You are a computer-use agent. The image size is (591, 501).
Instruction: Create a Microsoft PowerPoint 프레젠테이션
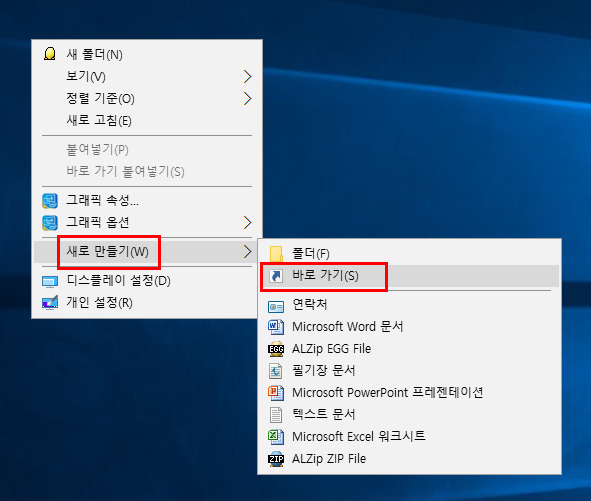[x=410, y=393]
